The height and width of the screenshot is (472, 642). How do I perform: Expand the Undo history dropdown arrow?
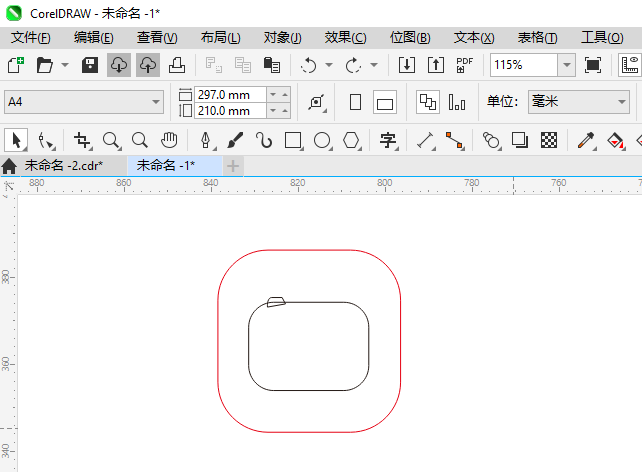pos(329,65)
